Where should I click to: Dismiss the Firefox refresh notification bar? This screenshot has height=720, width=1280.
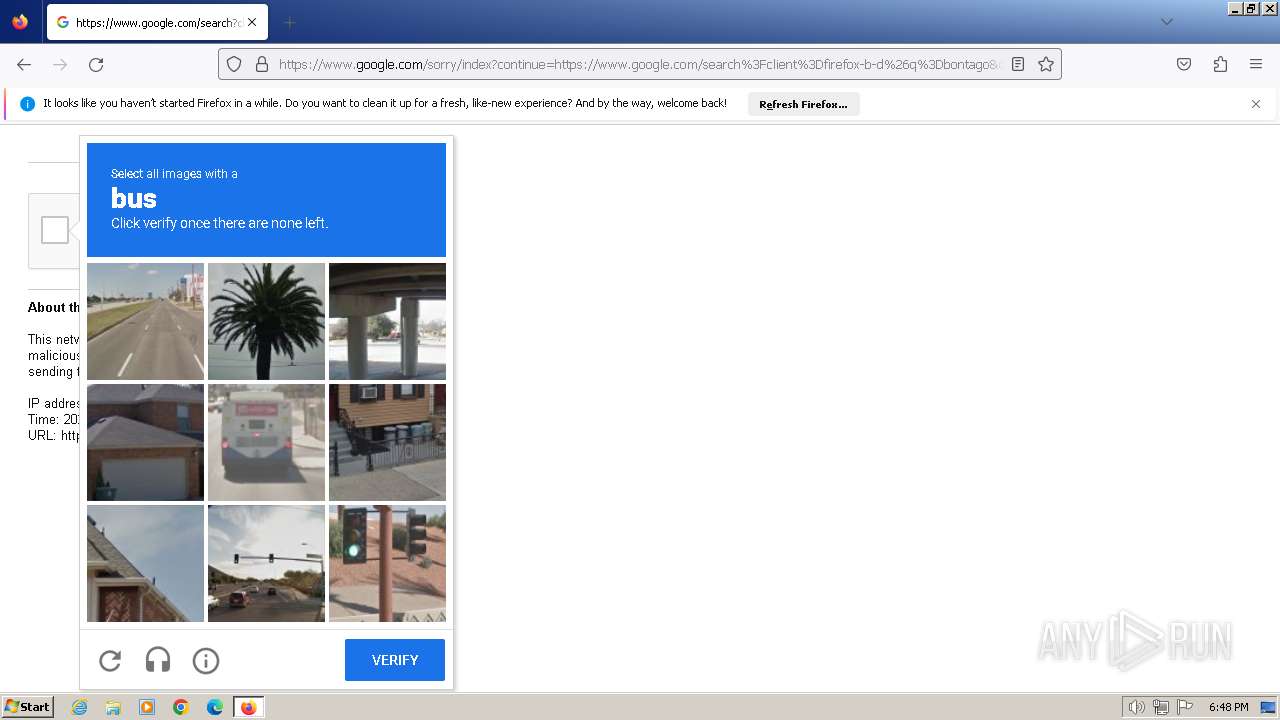click(x=1256, y=104)
